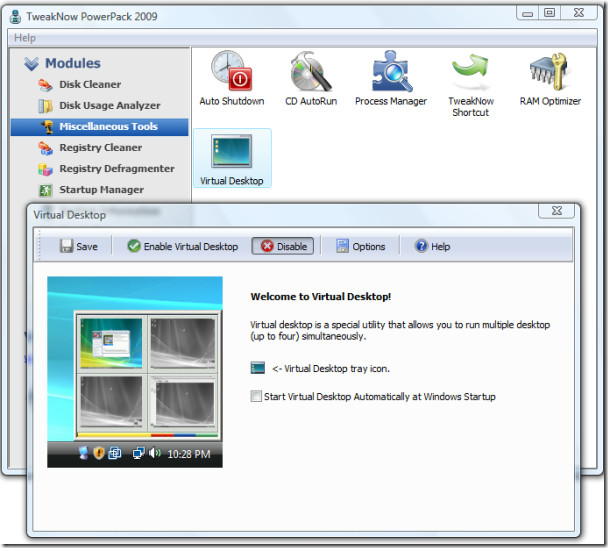
Task: Open the Help menu in main window
Action: click(25, 38)
